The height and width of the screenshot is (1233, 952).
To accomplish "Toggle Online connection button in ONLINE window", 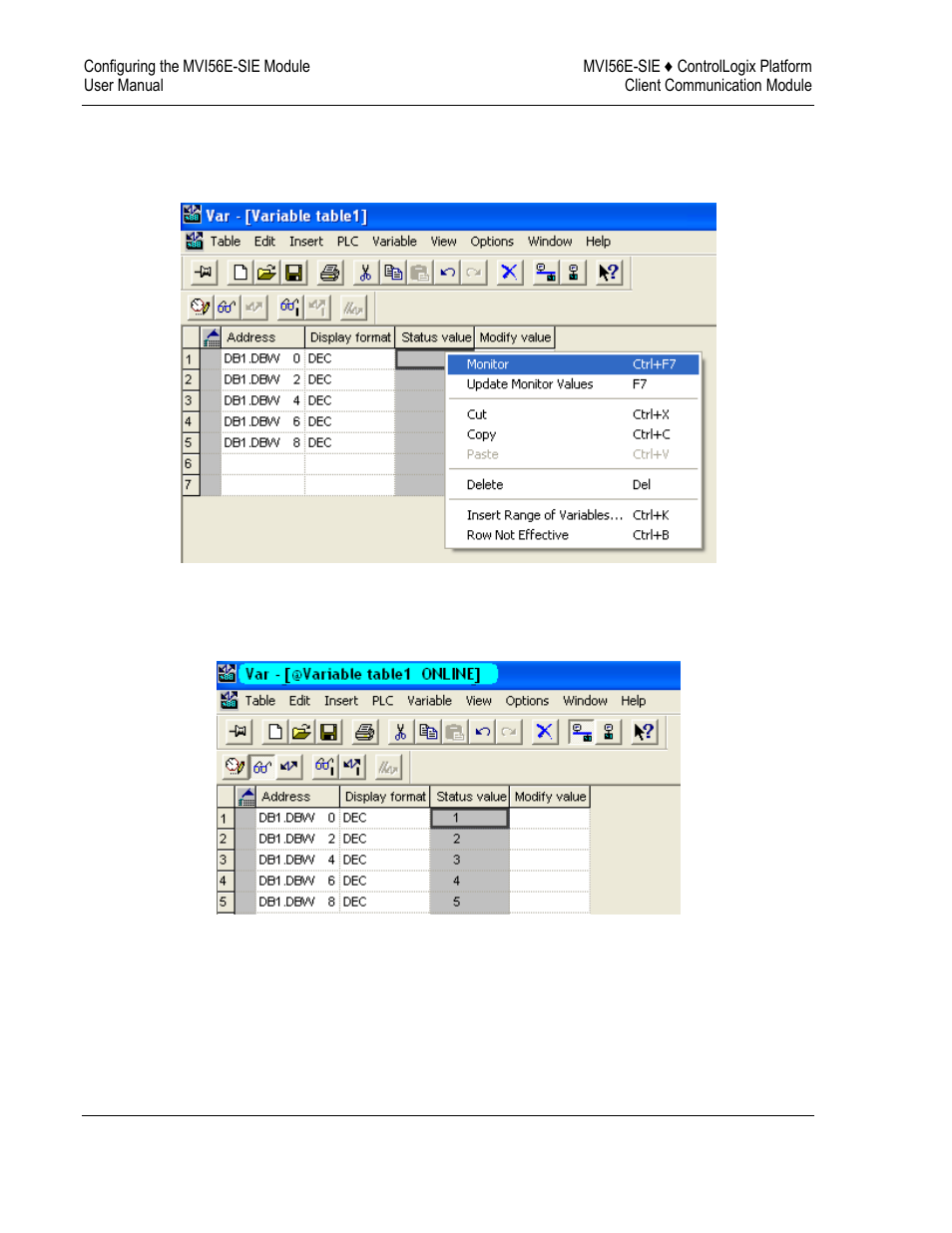I will 582,732.
